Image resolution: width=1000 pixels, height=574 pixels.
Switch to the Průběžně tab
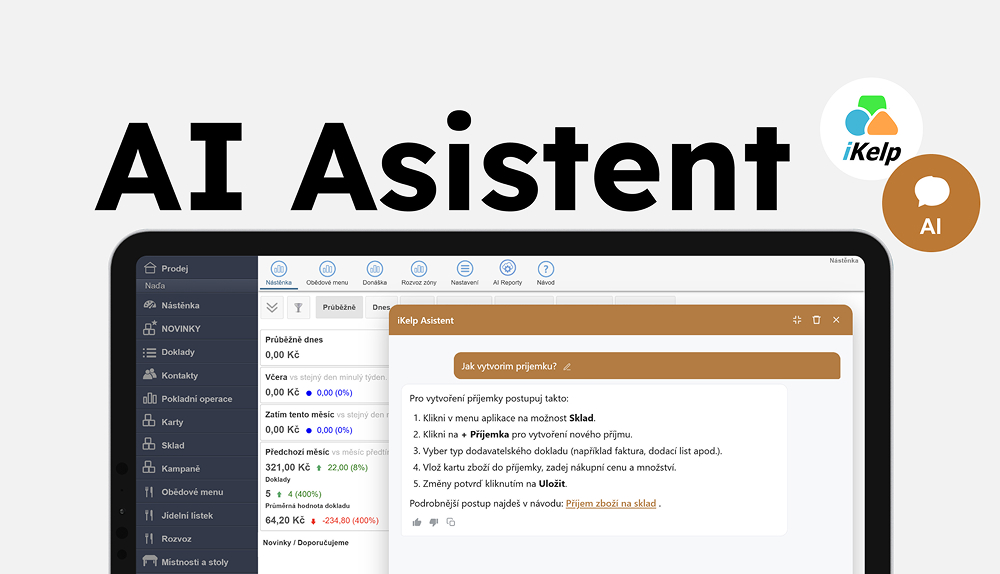coord(339,307)
